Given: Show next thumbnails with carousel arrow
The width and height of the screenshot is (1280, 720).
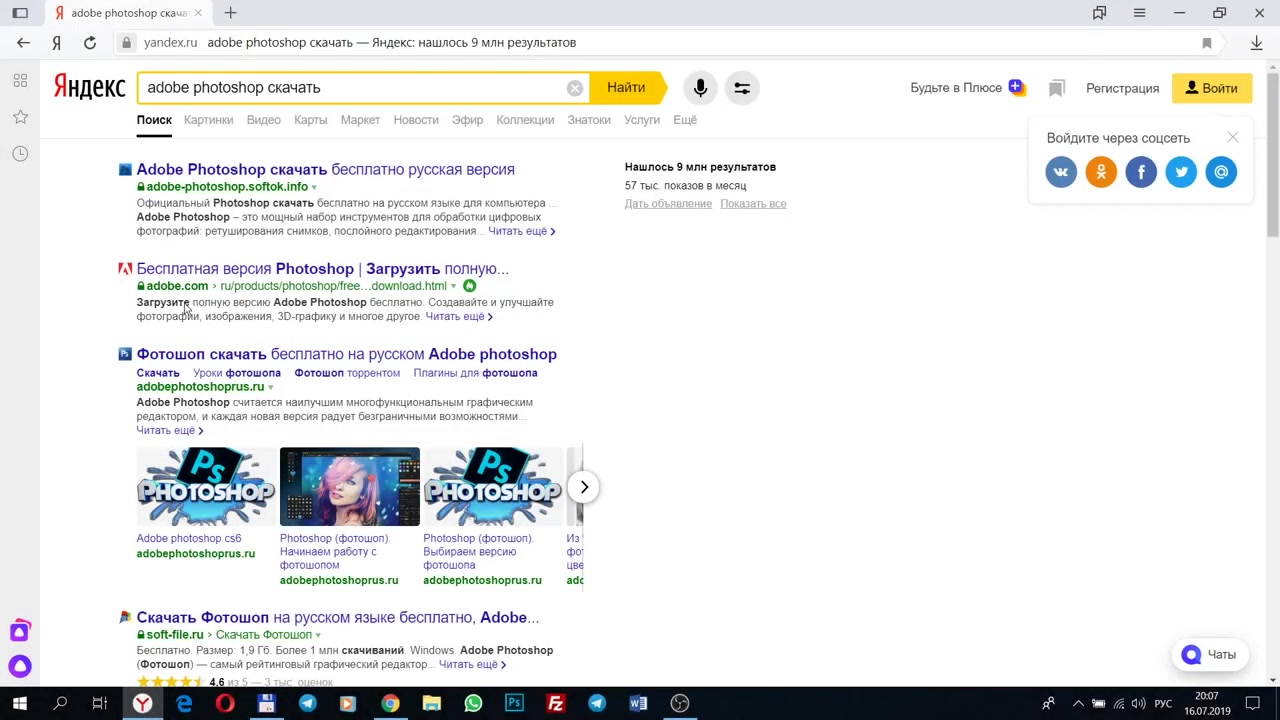Looking at the screenshot, I should point(585,487).
